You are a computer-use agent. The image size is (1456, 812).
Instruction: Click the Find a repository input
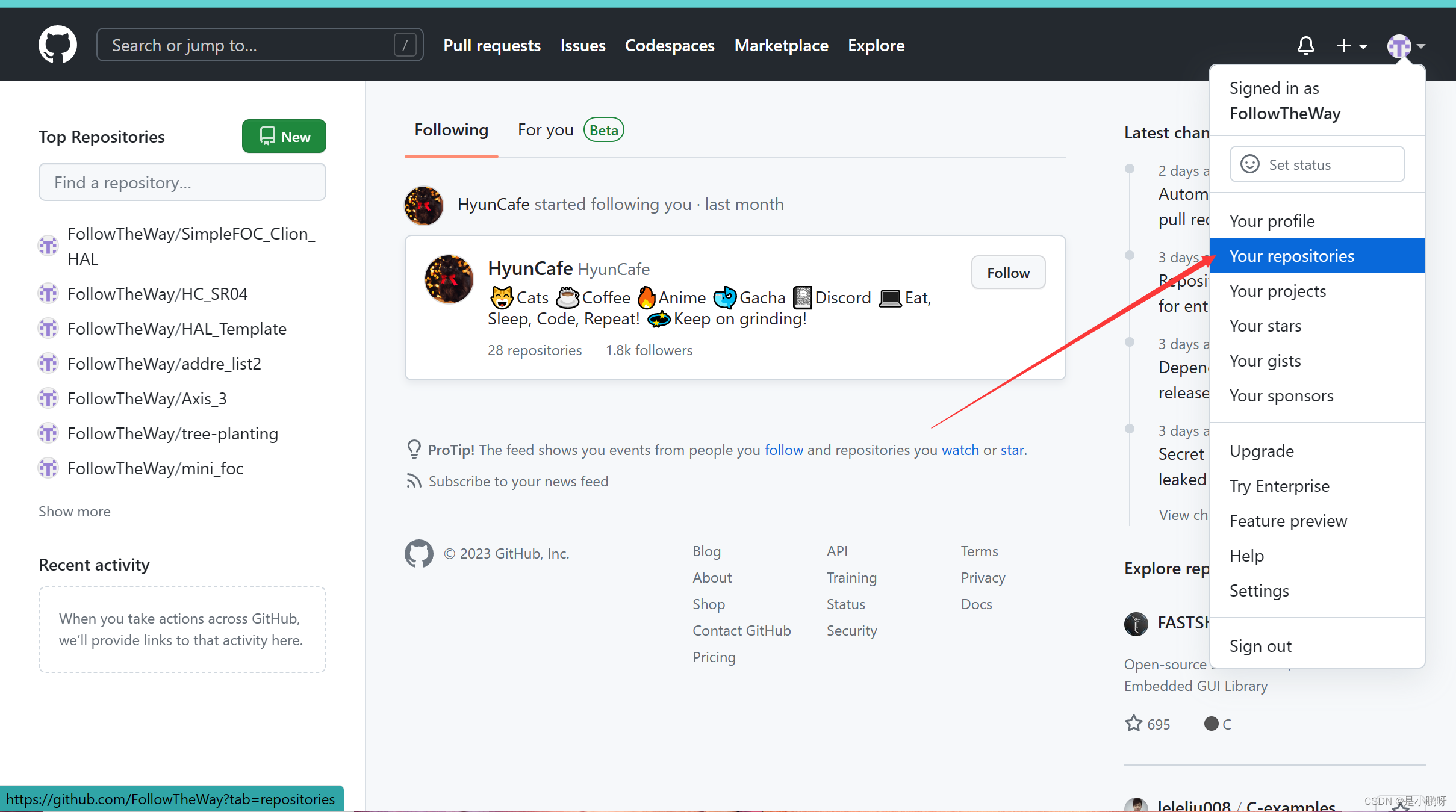coord(182,182)
